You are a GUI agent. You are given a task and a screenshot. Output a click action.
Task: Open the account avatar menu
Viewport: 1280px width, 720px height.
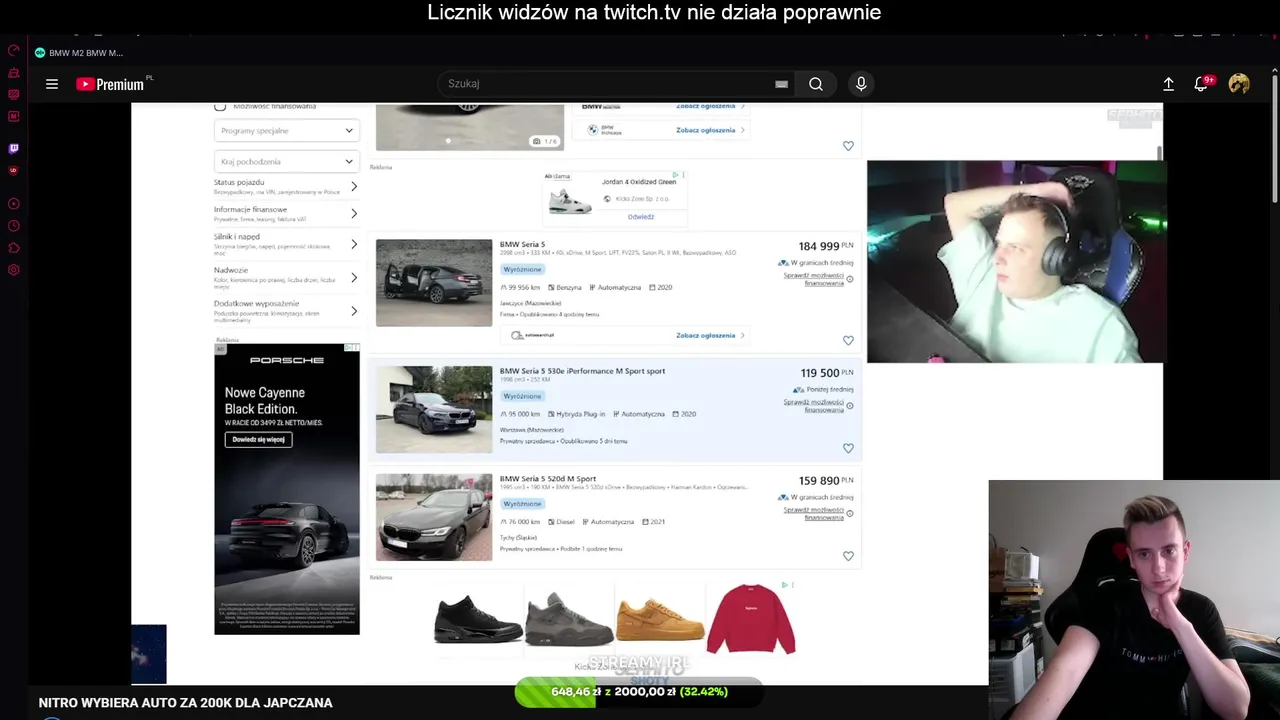click(x=1239, y=84)
